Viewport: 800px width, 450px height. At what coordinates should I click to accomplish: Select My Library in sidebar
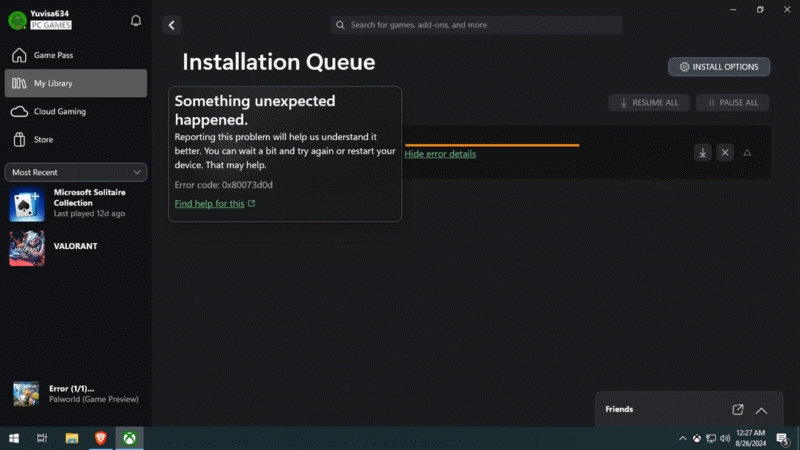tap(76, 83)
